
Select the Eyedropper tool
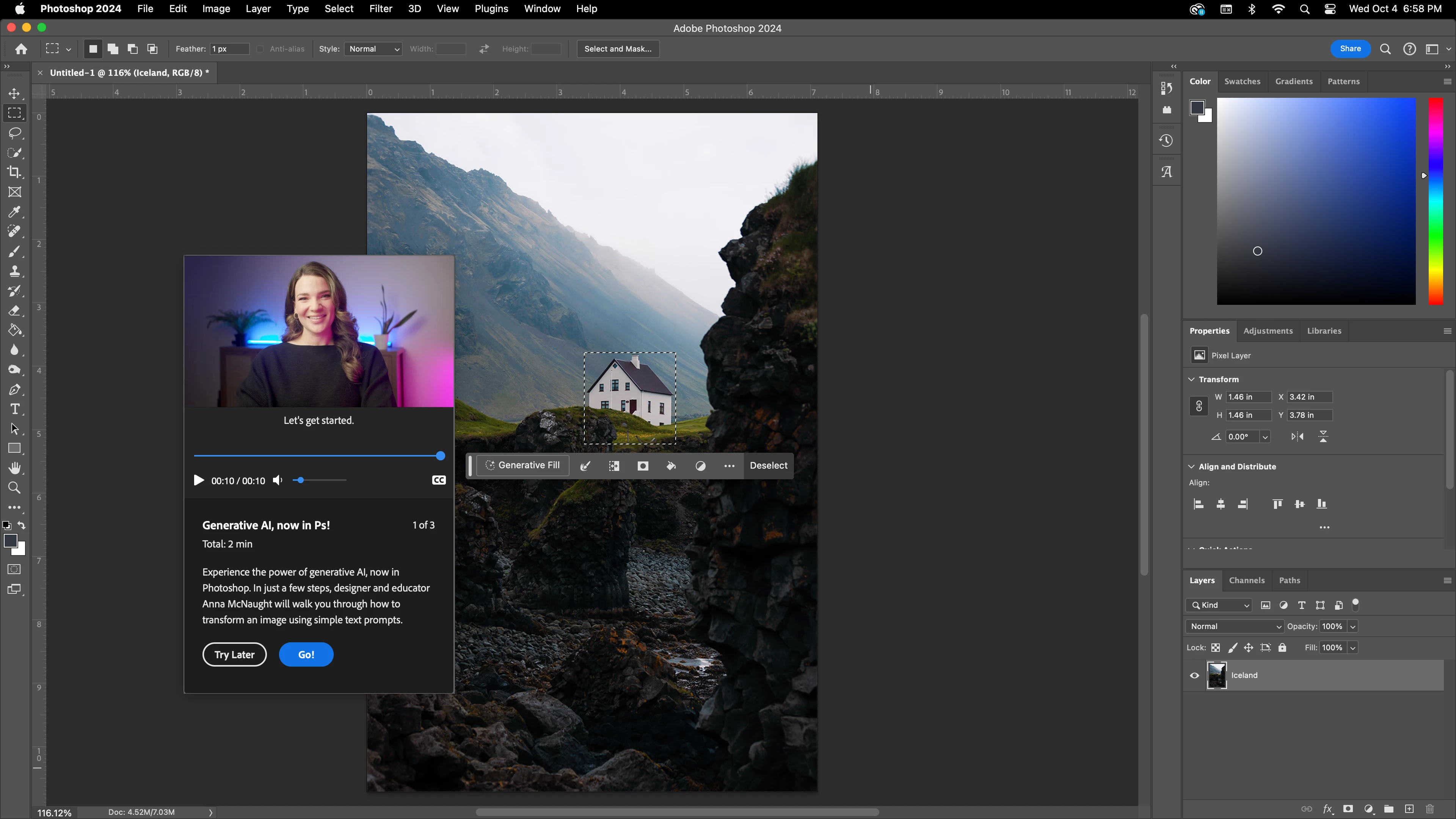(x=15, y=212)
